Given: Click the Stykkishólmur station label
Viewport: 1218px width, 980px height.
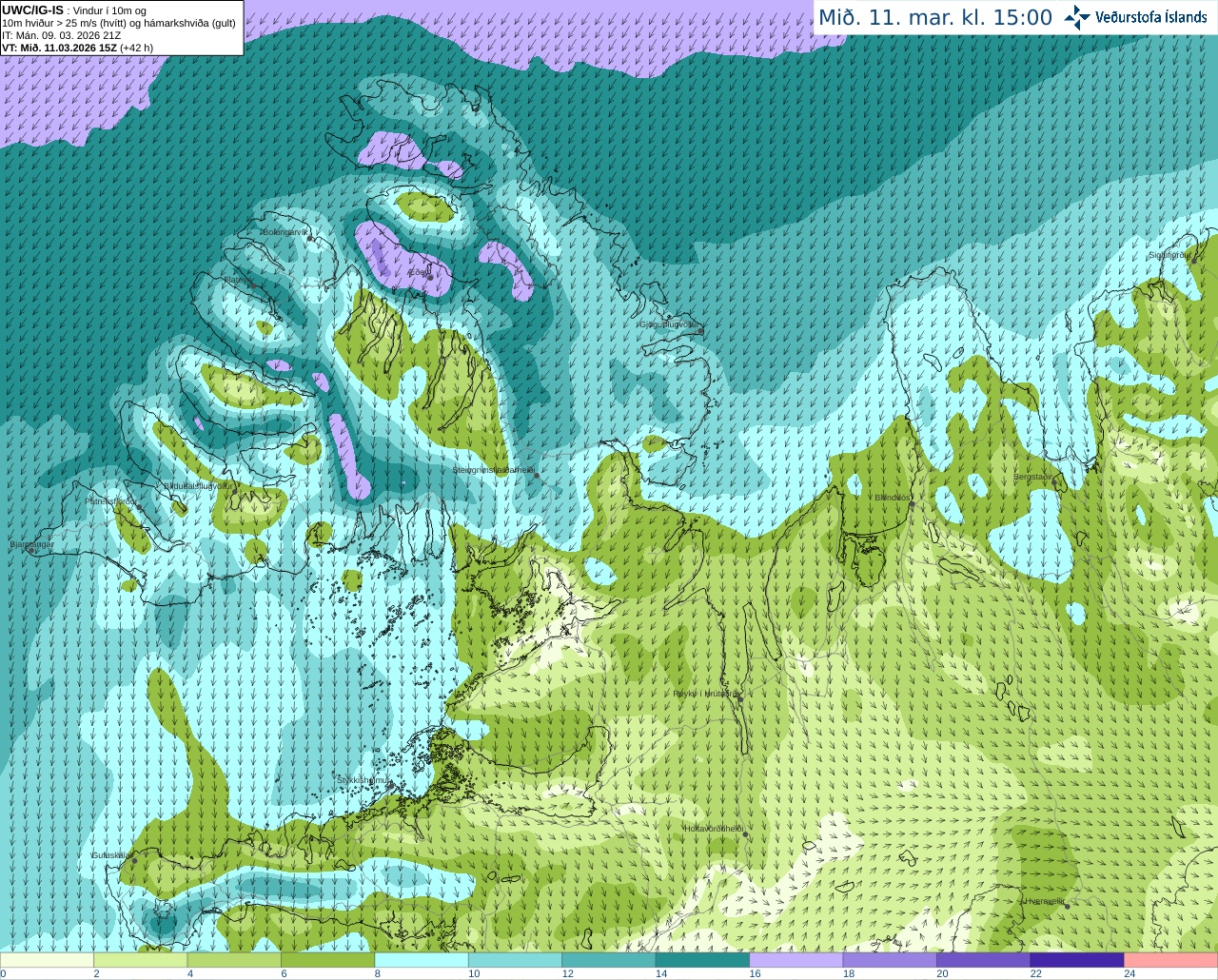Looking at the screenshot, I should click(363, 780).
